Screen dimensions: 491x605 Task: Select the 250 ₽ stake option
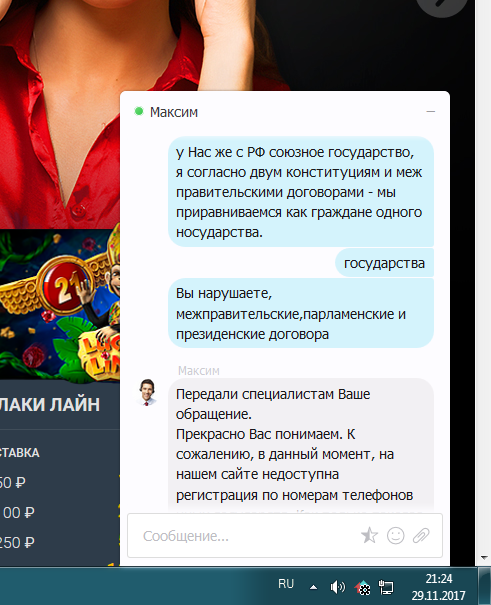(17, 542)
